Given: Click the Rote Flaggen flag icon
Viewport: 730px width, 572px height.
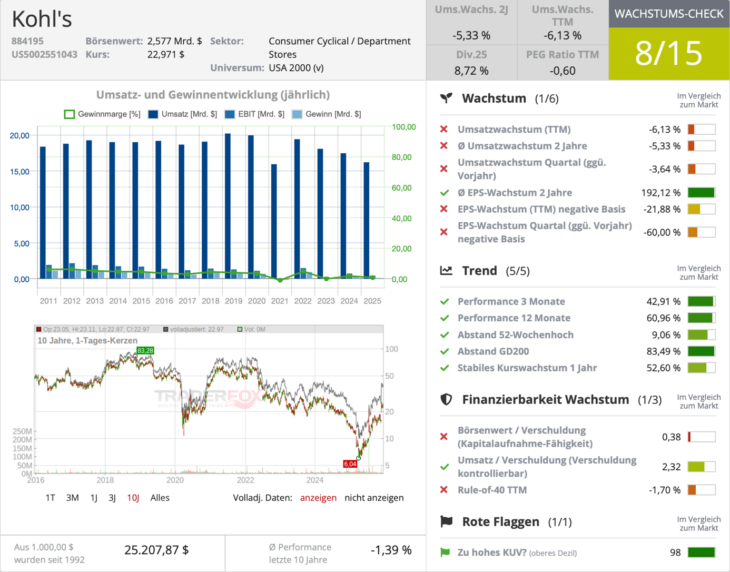Looking at the screenshot, I should pyautogui.click(x=448, y=522).
